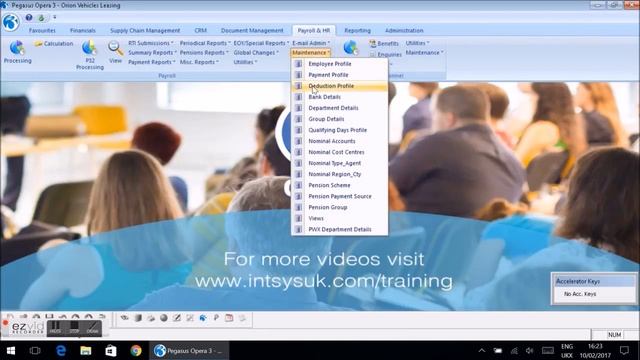
Task: Open the help question mark icon
Action: coord(29,18)
